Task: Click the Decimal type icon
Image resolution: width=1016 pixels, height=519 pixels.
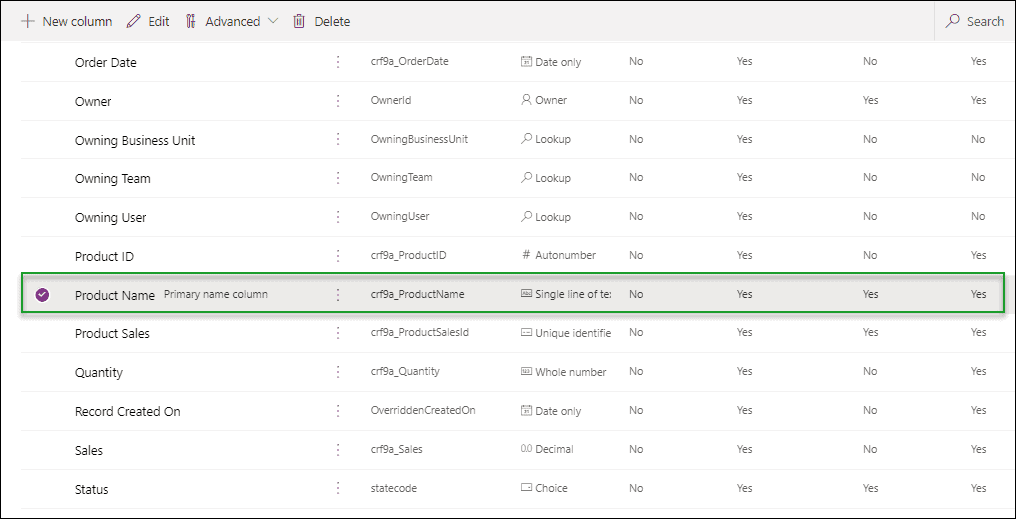Action: click(x=526, y=448)
